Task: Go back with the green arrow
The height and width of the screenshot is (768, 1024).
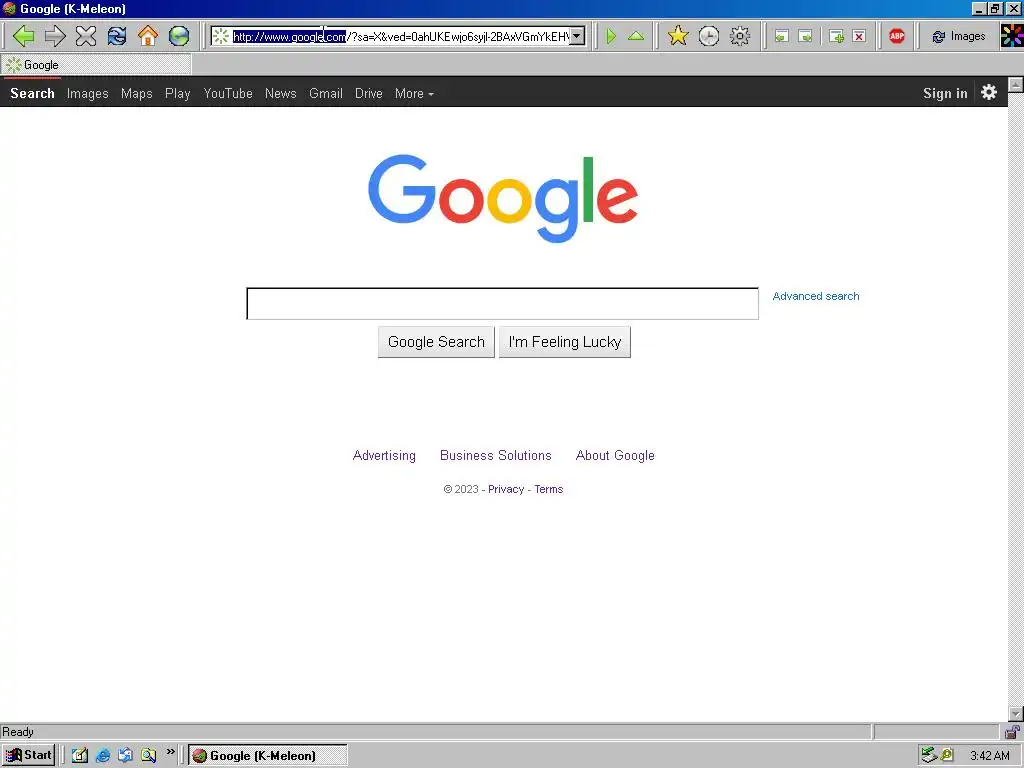Action: tap(24, 36)
